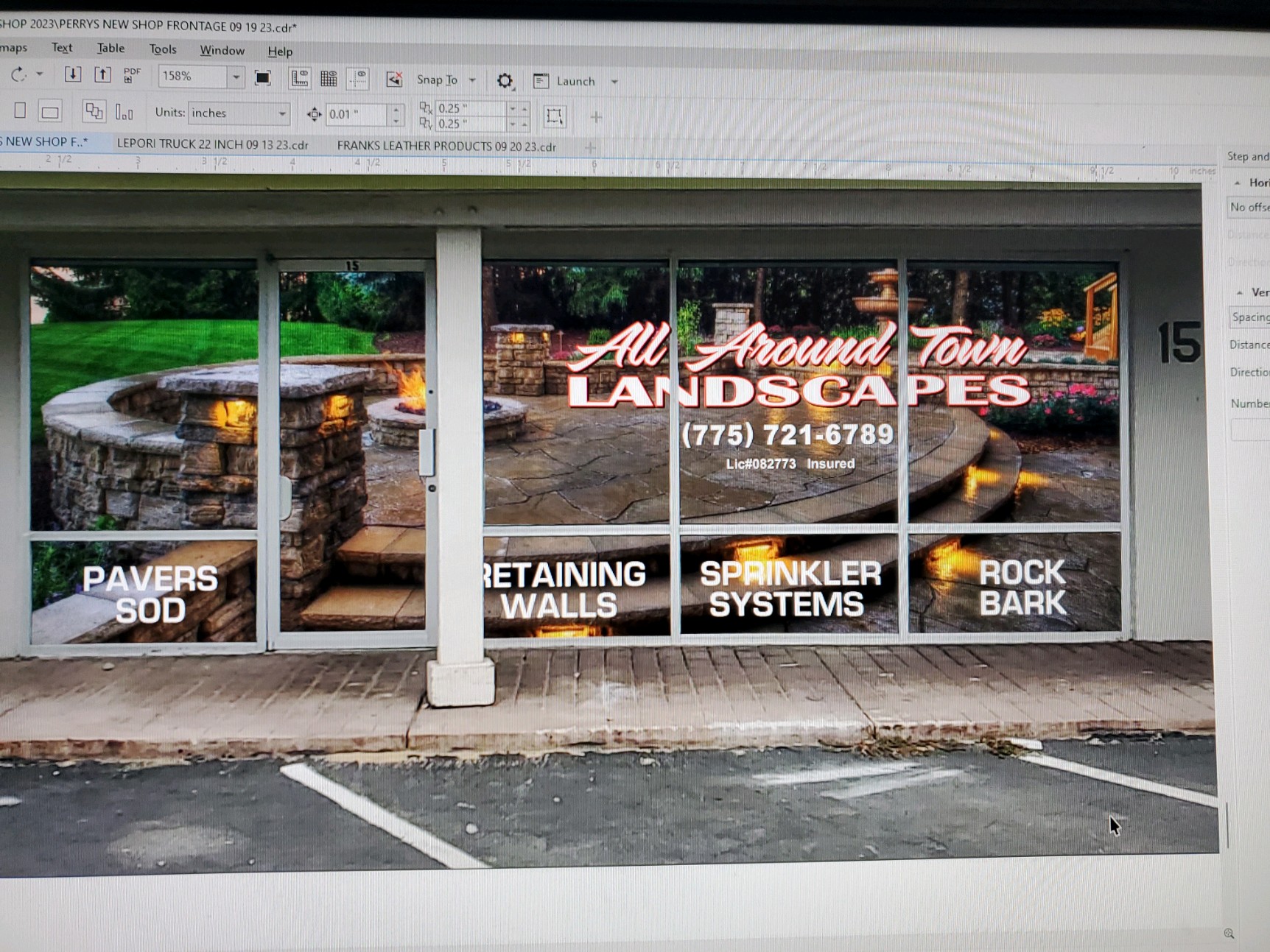Image resolution: width=1270 pixels, height=952 pixels.
Task: Open the Options gear icon
Action: pos(505,81)
